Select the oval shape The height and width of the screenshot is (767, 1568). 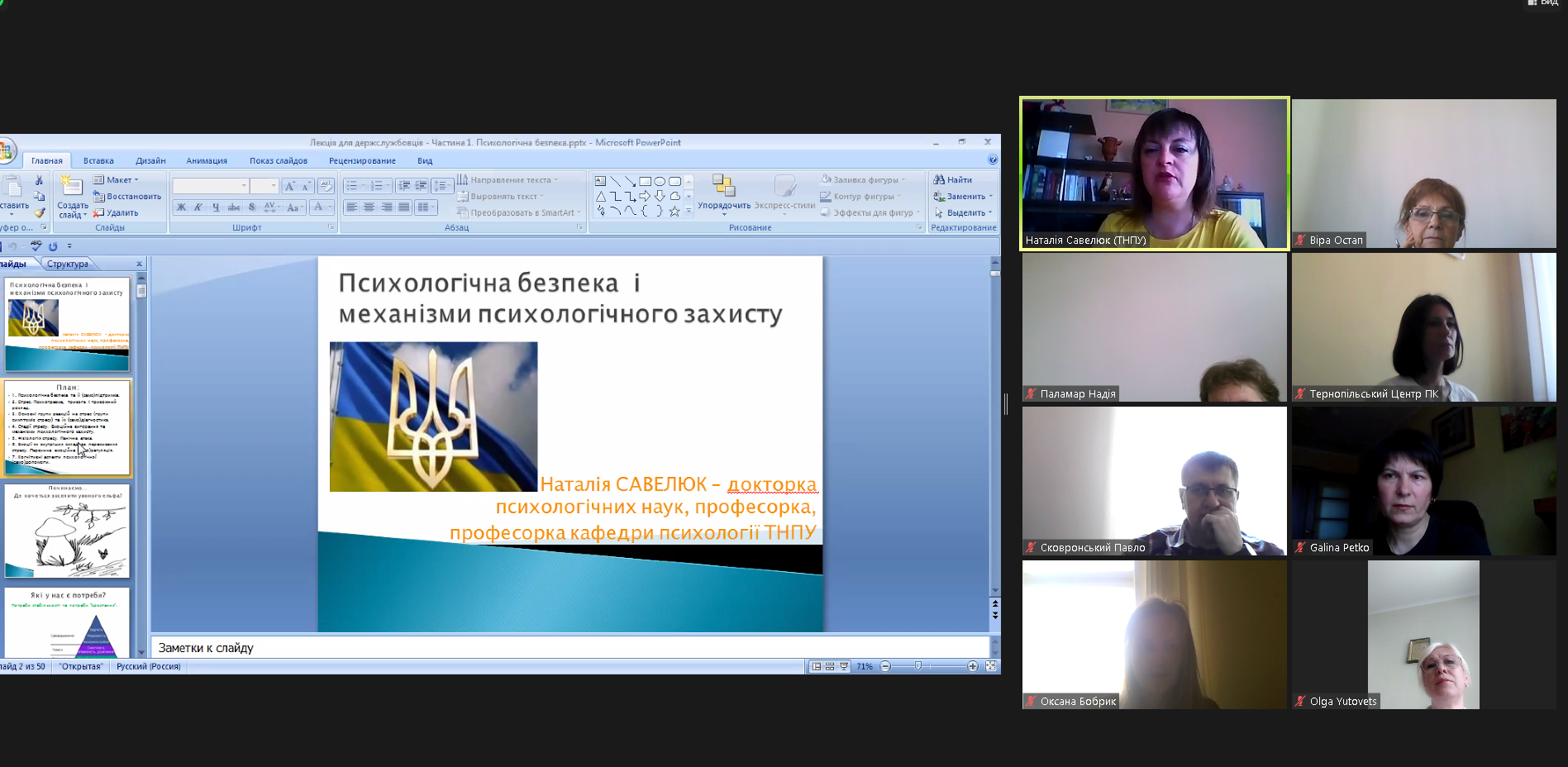click(660, 181)
